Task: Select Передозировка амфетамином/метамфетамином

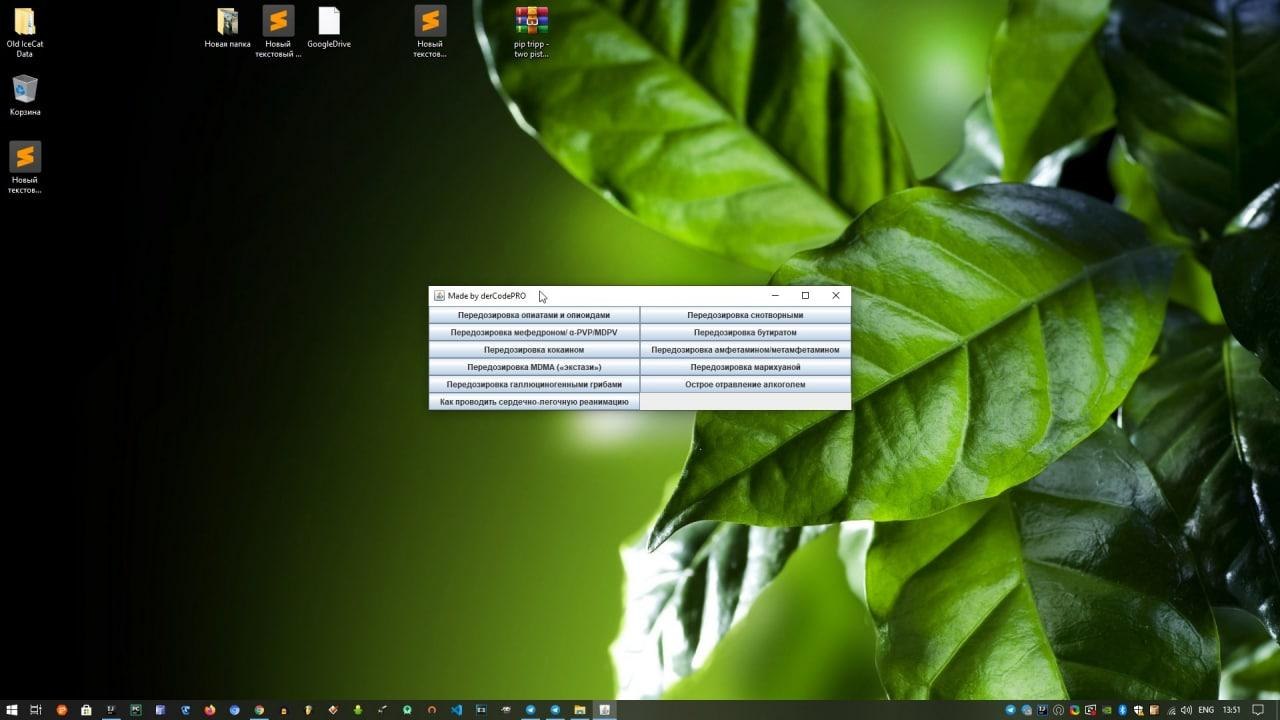Action: pos(745,350)
